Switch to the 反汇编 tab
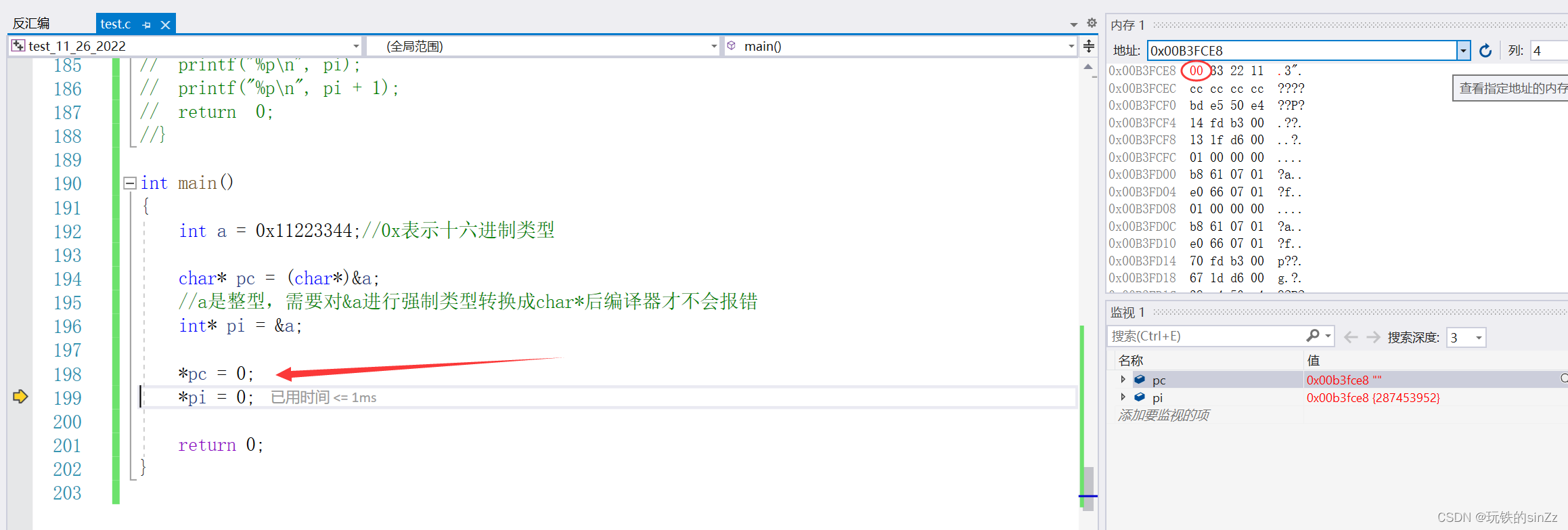Screen dimensions: 1568x530 pos(31,24)
